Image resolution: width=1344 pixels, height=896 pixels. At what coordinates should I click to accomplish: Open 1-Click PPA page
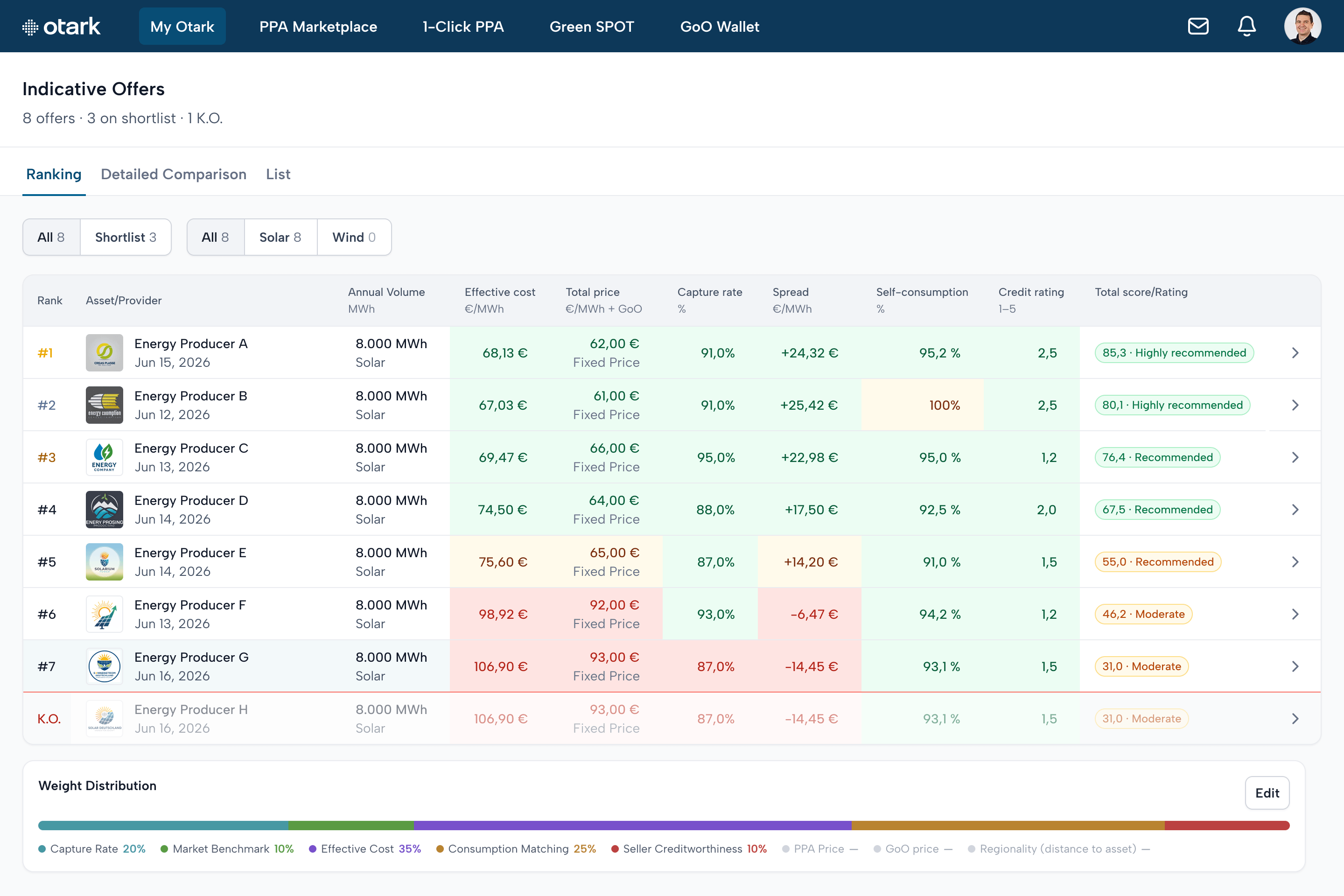coord(463,26)
